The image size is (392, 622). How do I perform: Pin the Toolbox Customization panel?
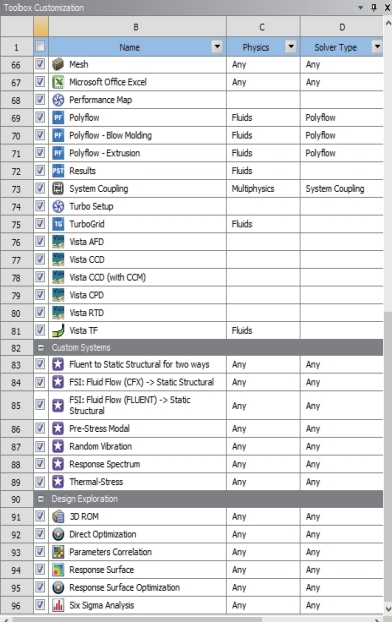click(x=374, y=7)
